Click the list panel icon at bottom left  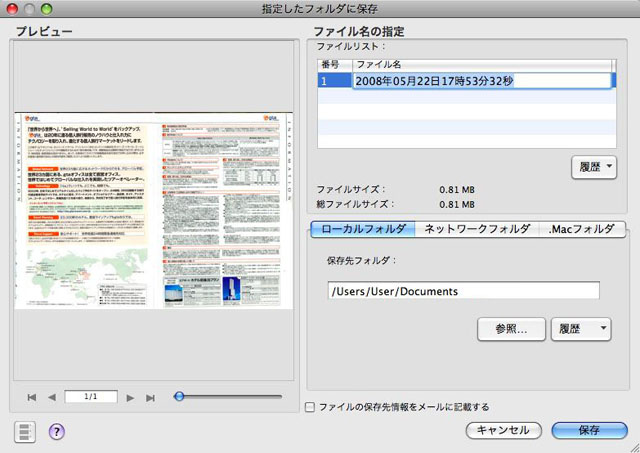pos(25,431)
